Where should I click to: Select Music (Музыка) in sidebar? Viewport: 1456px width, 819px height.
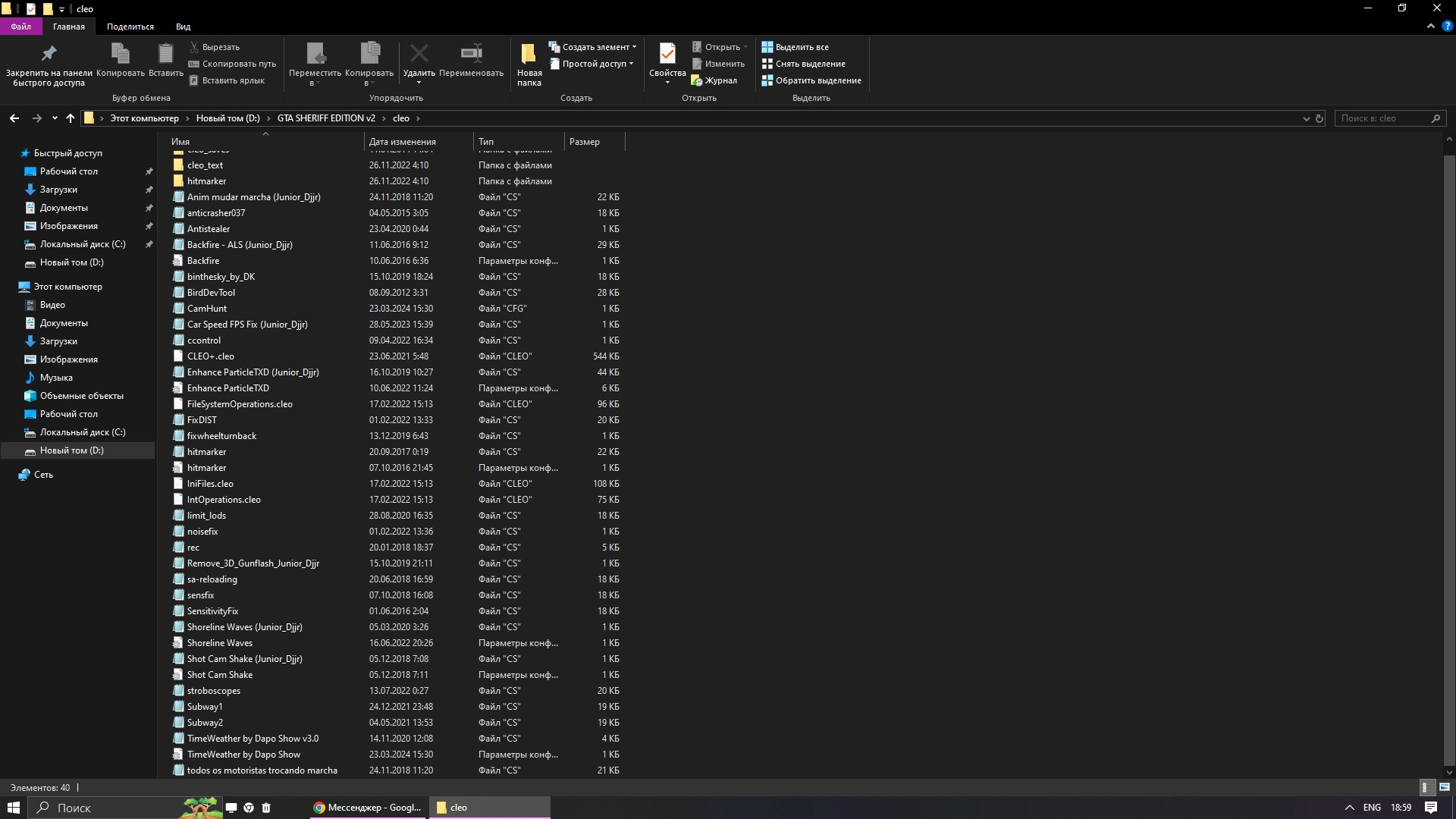pos(56,378)
